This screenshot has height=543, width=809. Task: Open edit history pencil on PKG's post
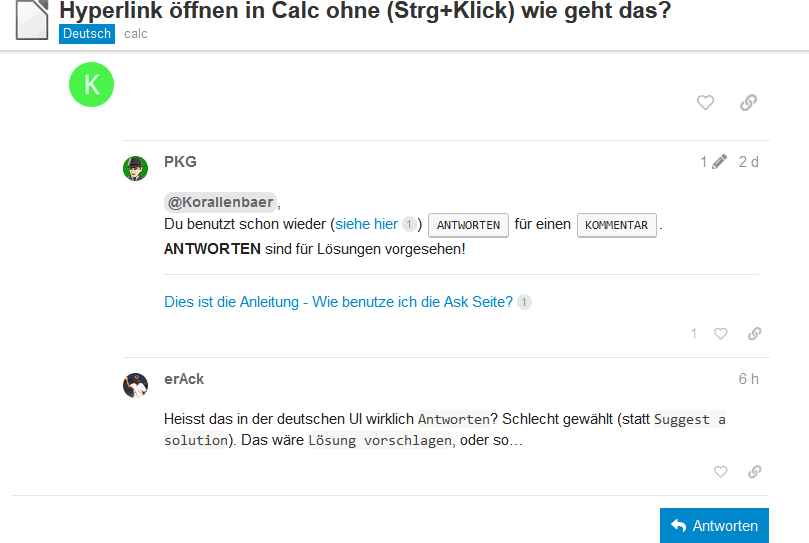click(714, 162)
